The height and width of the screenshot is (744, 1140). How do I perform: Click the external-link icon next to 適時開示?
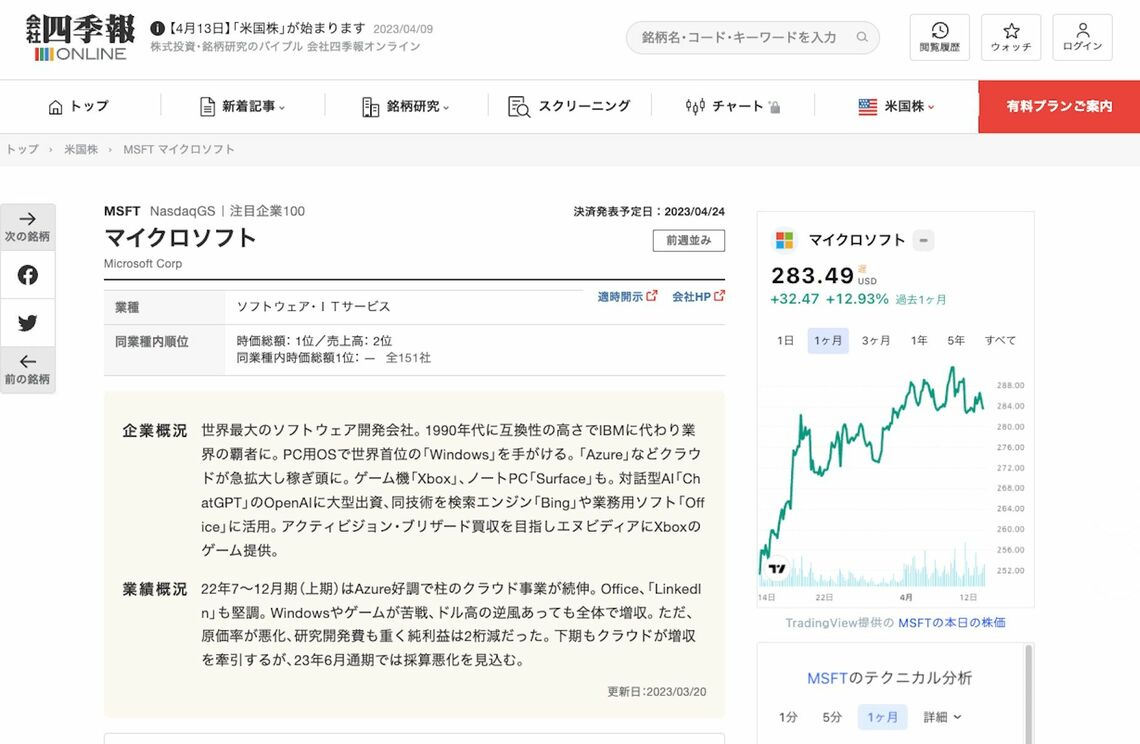pos(652,296)
